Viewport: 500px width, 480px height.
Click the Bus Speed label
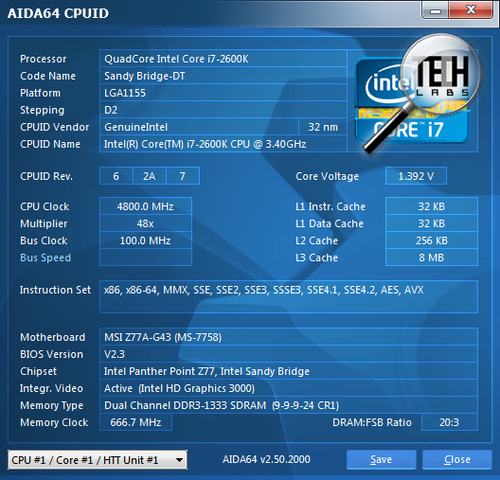[x=45, y=258]
